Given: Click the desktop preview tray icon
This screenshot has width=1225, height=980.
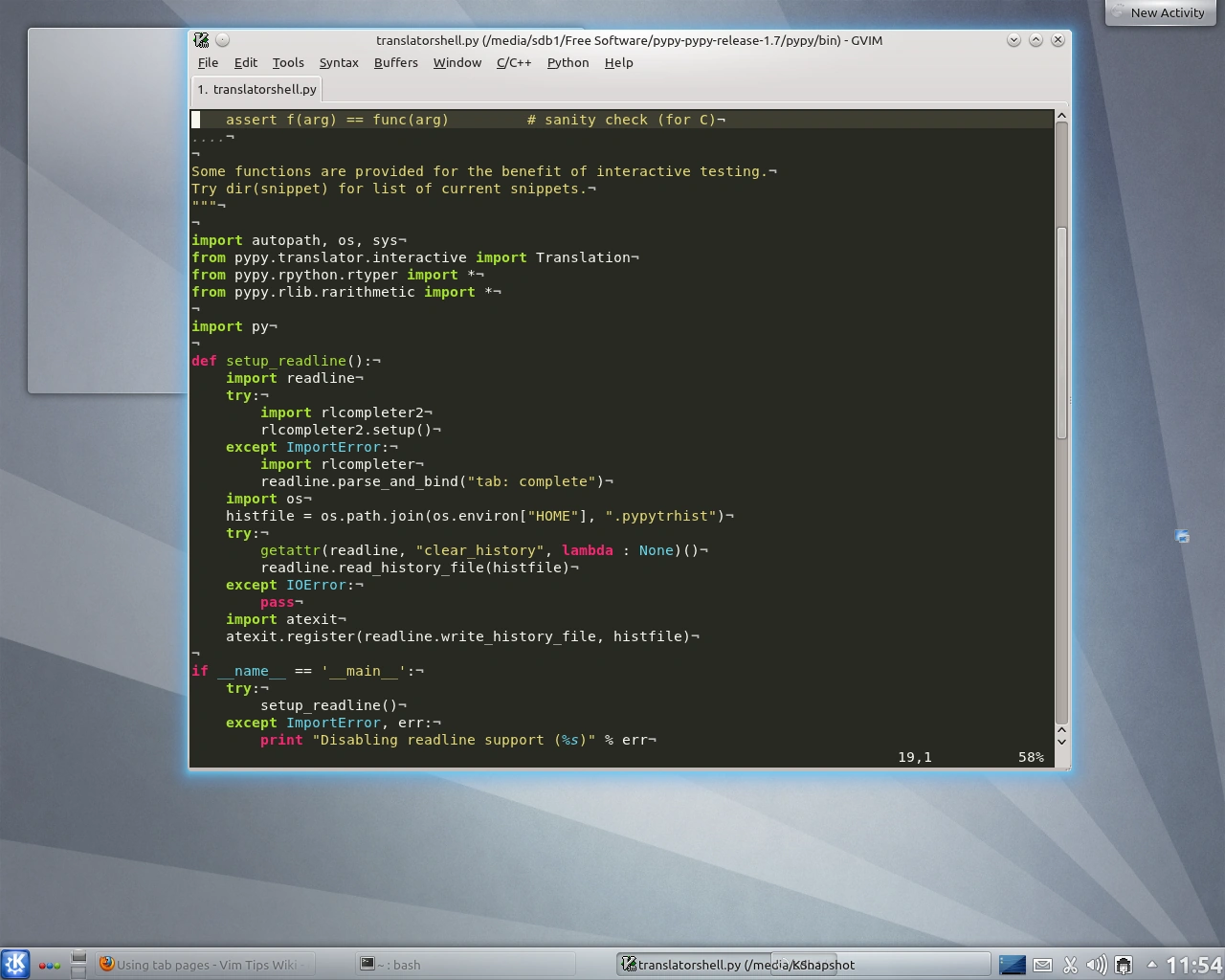Looking at the screenshot, I should click(1013, 965).
